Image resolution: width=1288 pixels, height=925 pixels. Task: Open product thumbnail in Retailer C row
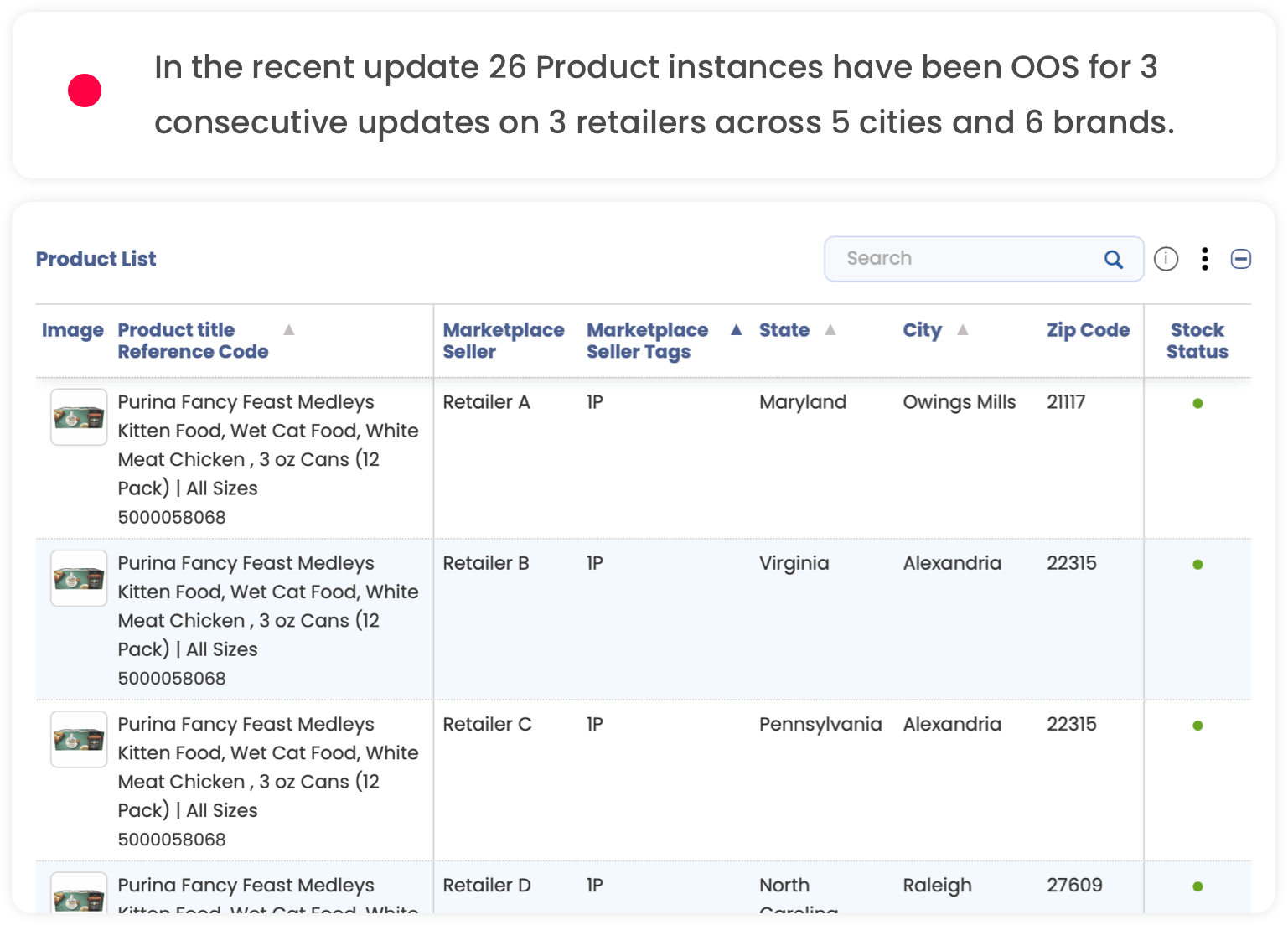pos(79,739)
